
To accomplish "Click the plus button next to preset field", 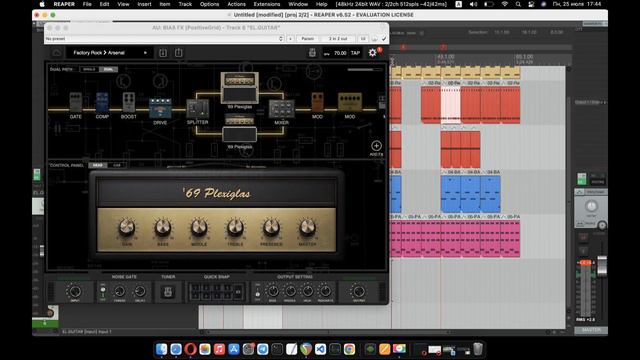I will pos(290,39).
